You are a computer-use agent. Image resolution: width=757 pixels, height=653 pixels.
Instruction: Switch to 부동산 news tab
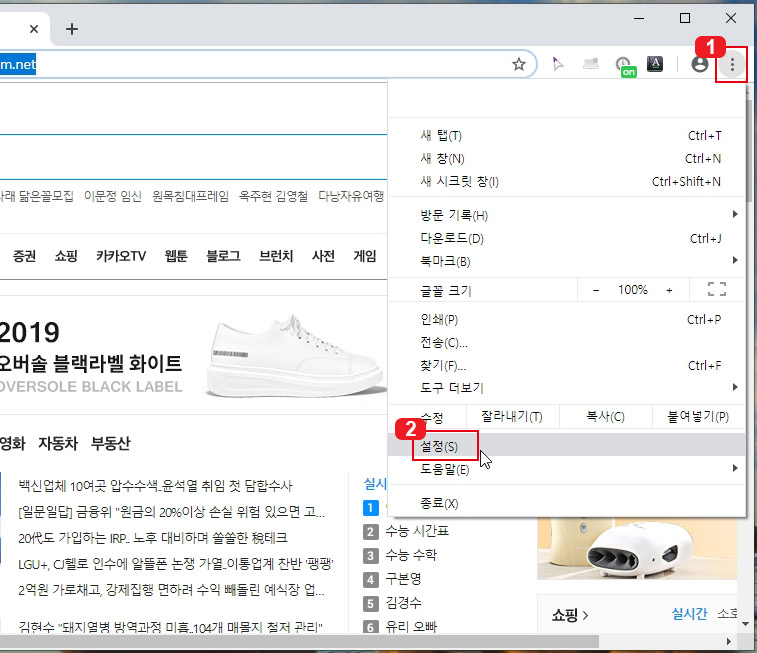(x=111, y=443)
